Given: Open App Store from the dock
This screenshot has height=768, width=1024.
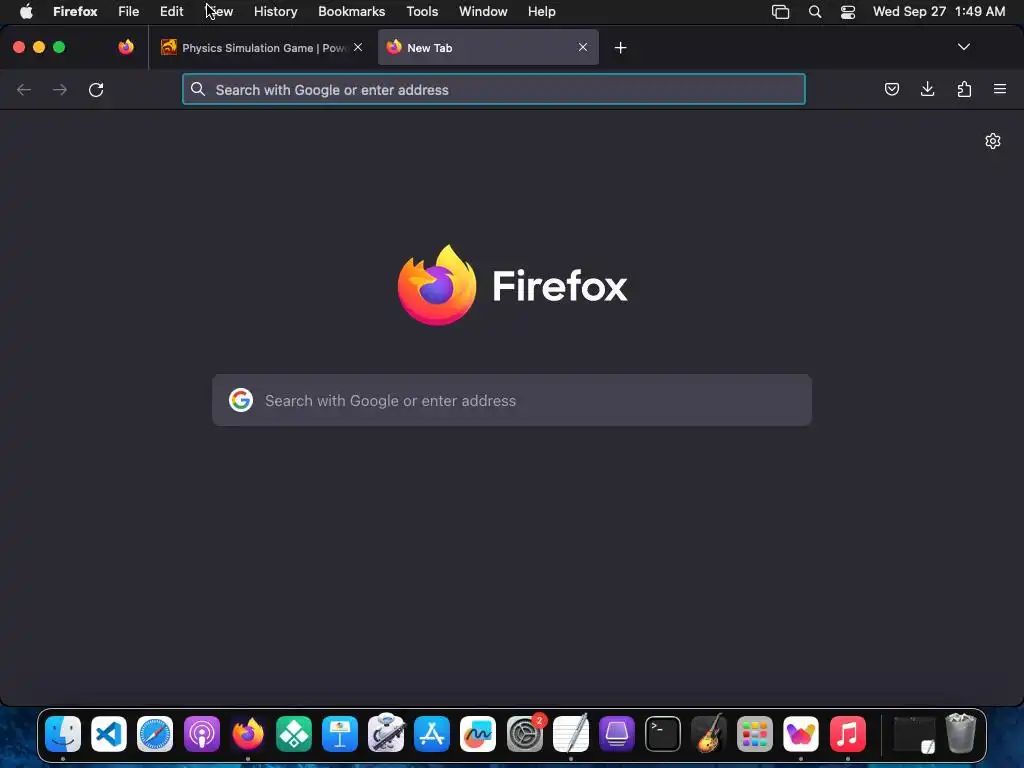Looking at the screenshot, I should (x=432, y=734).
